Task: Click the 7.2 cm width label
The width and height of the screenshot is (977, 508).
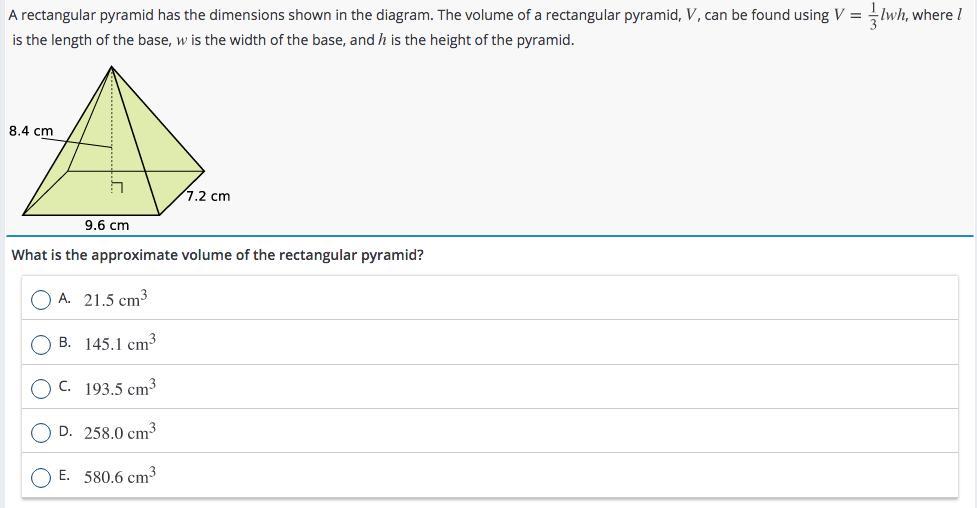Action: coord(208,196)
